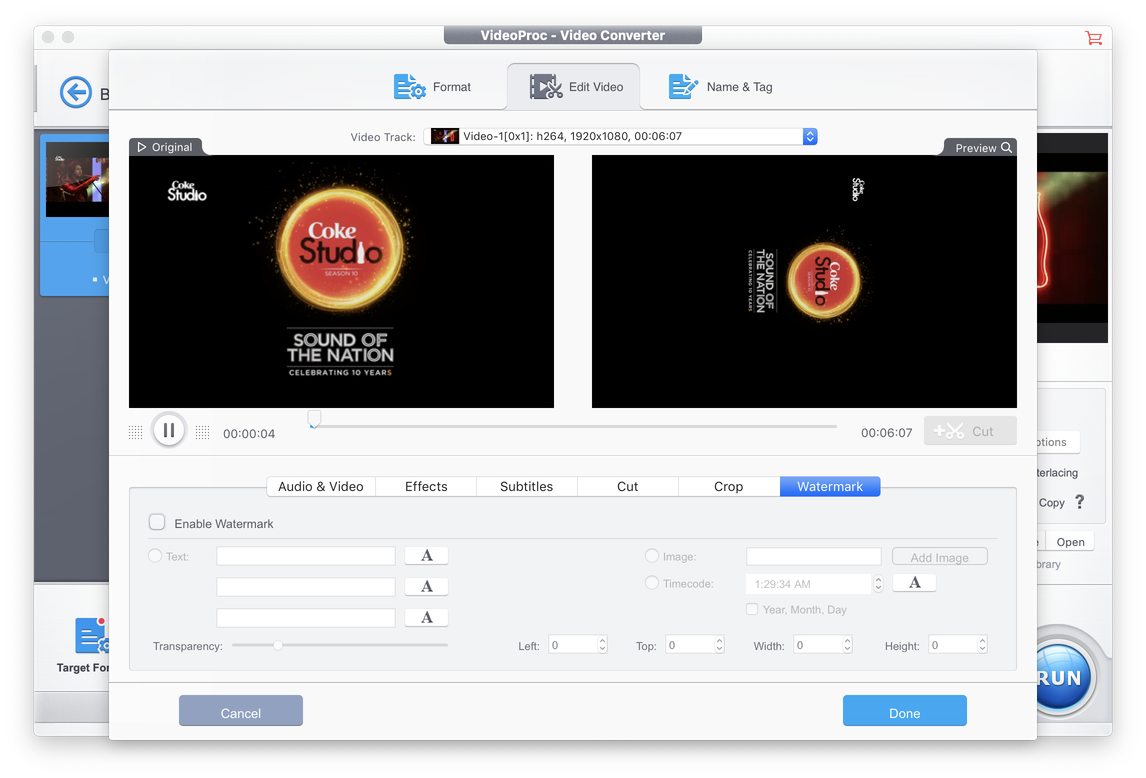1146x778 pixels.
Task: Open font settings for third text line
Action: pos(427,618)
